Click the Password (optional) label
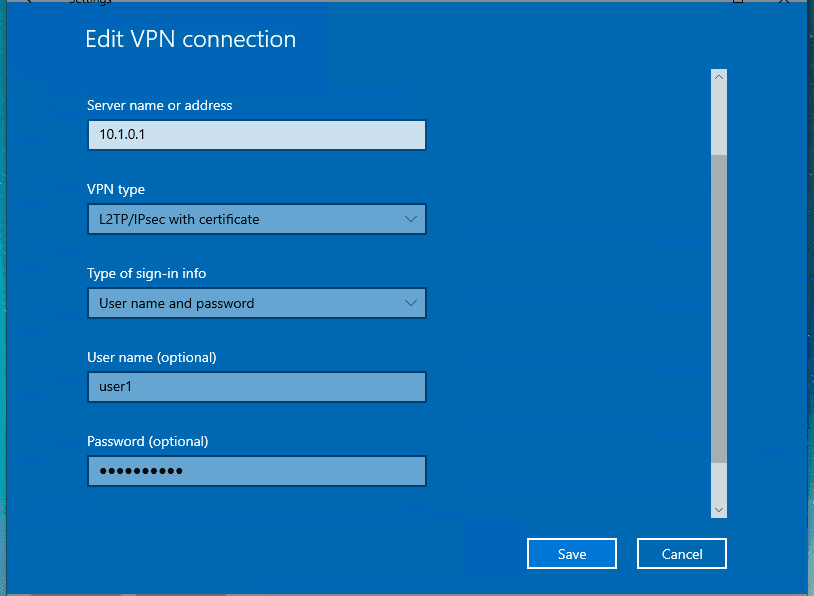814x596 pixels. click(148, 441)
